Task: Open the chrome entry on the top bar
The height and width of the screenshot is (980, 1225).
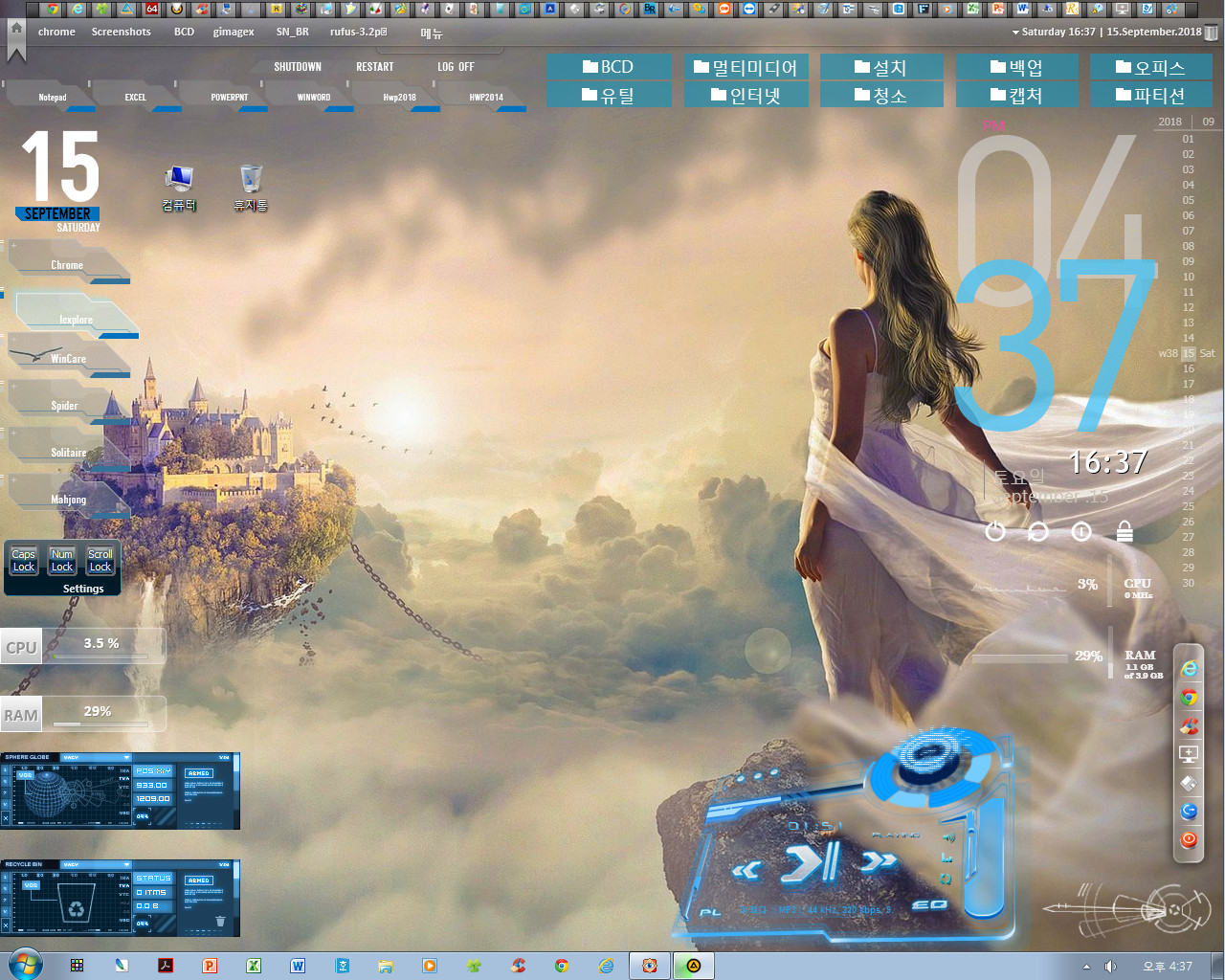Action: point(56,32)
